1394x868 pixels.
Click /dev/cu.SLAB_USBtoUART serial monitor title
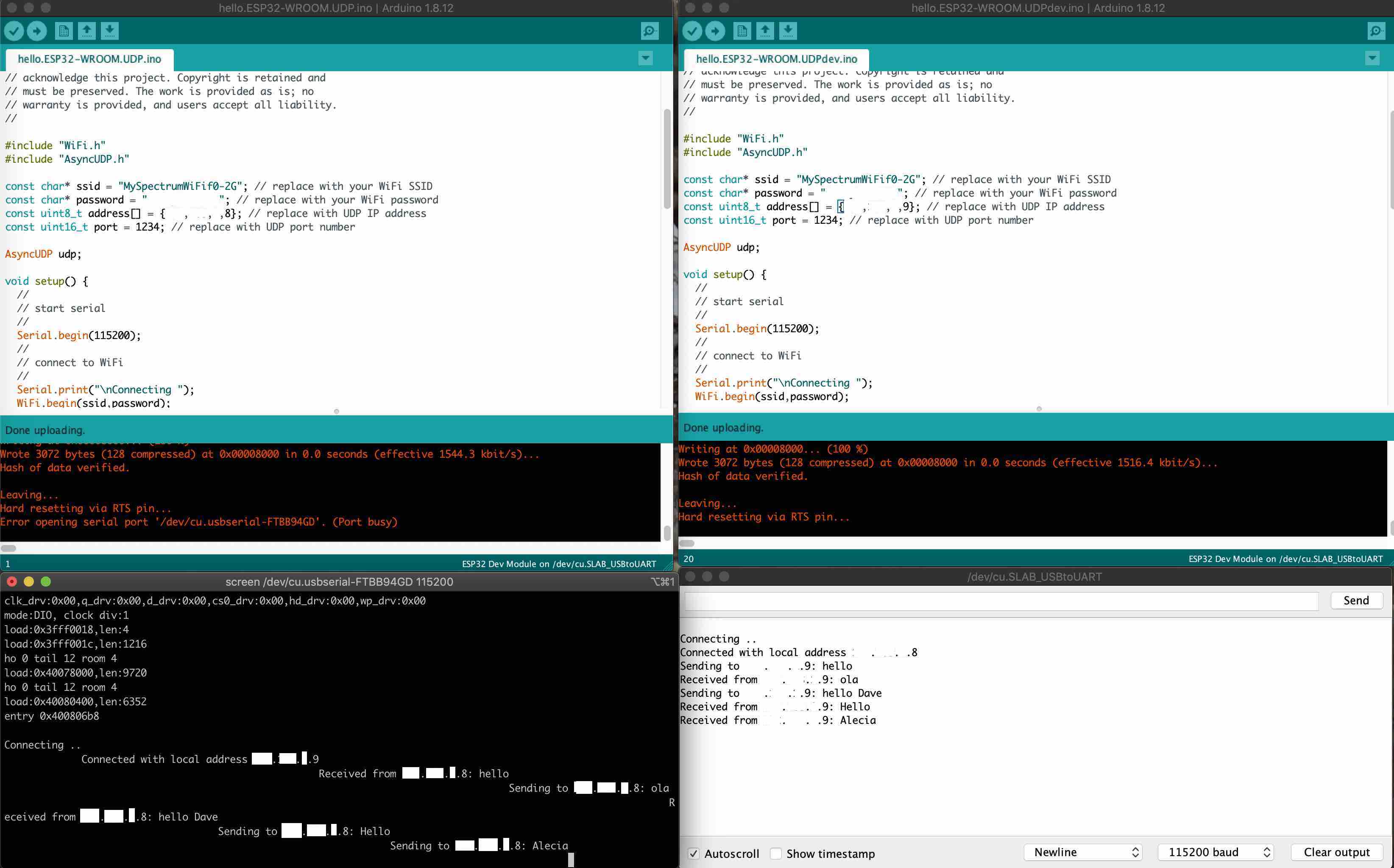(1034, 576)
